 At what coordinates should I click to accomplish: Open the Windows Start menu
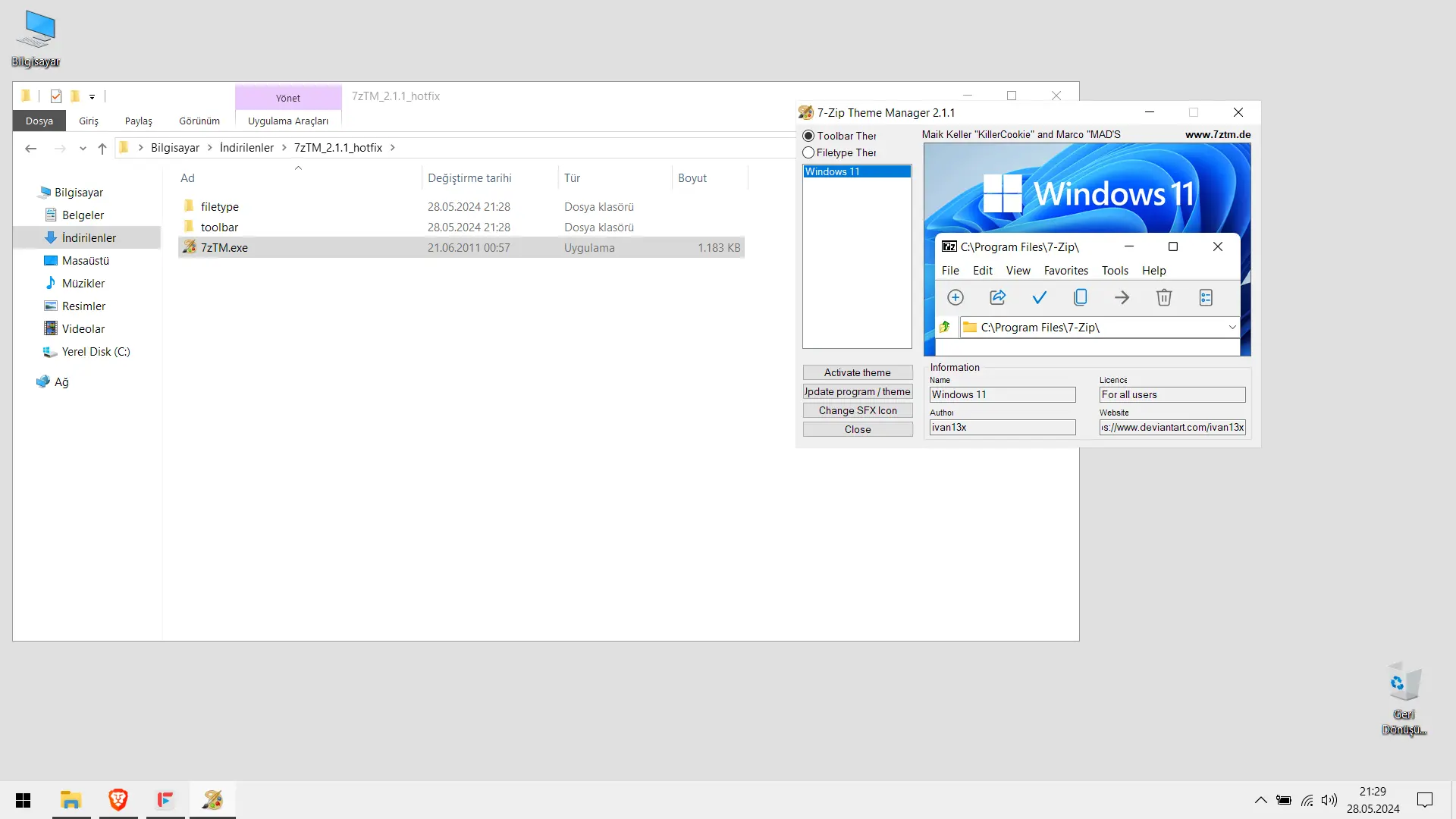pyautogui.click(x=24, y=800)
